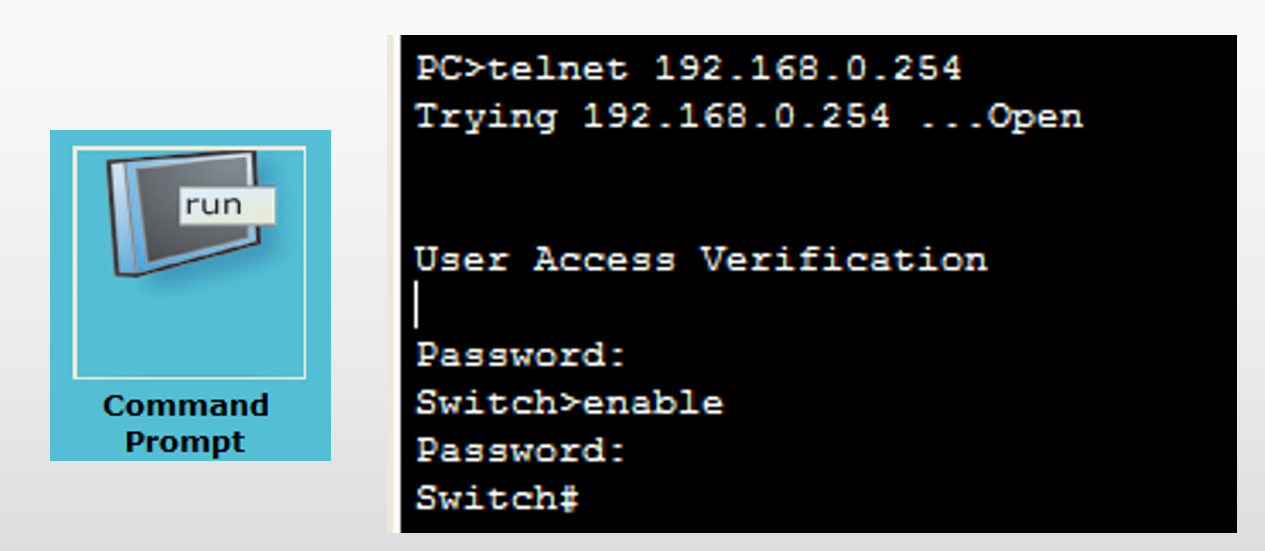Click the word "Trying" in the terminal
Screen dimensions: 1265x551
pos(486,117)
